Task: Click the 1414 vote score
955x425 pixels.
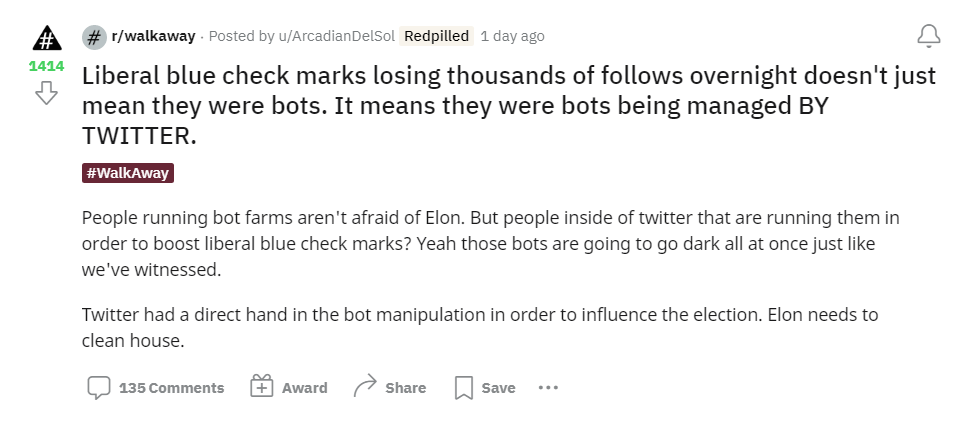Action: pyautogui.click(x=46, y=66)
